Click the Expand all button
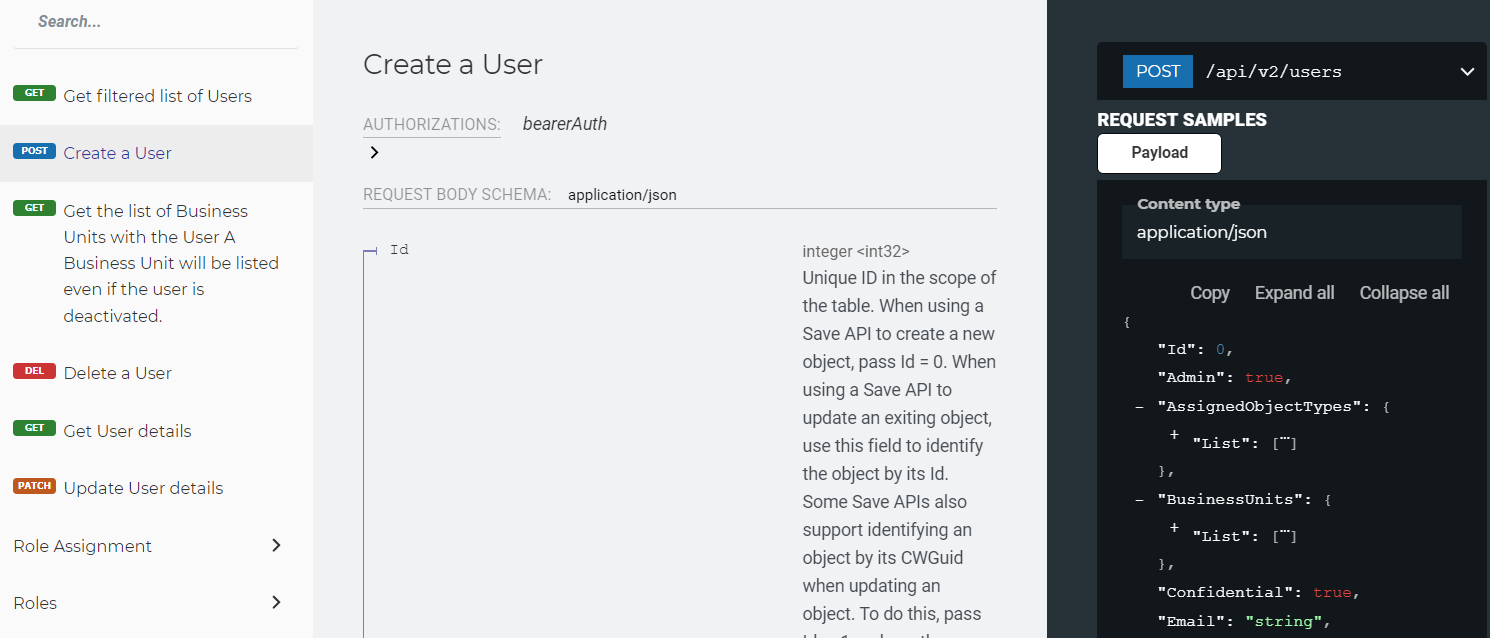Viewport: 1490px width, 638px height. pyautogui.click(x=1294, y=292)
